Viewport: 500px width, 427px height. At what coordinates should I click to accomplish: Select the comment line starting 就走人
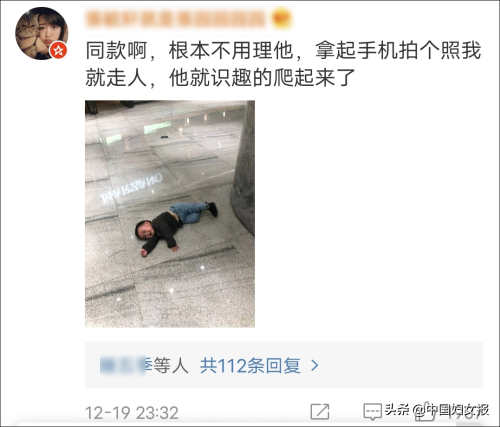221,78
